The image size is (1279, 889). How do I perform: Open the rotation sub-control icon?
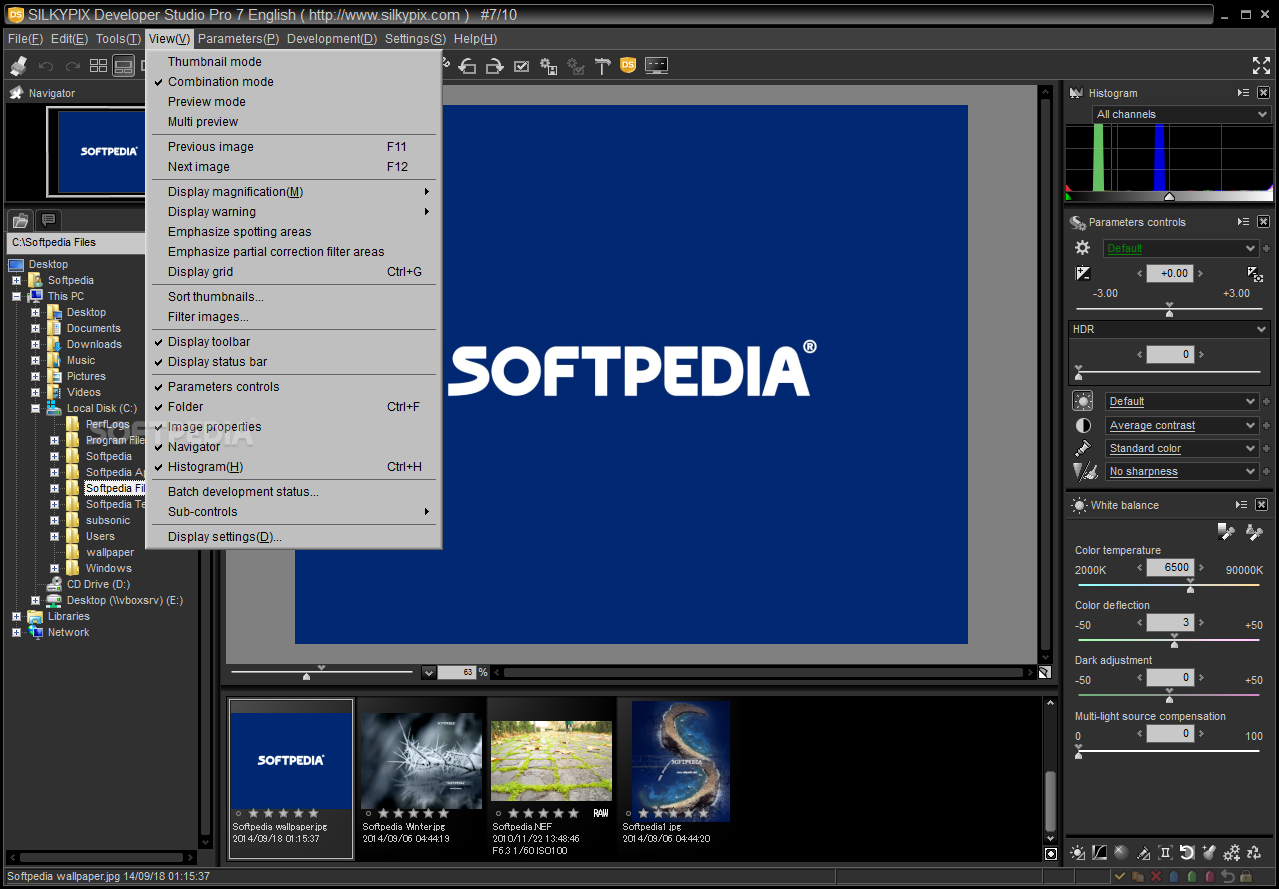[1187, 852]
